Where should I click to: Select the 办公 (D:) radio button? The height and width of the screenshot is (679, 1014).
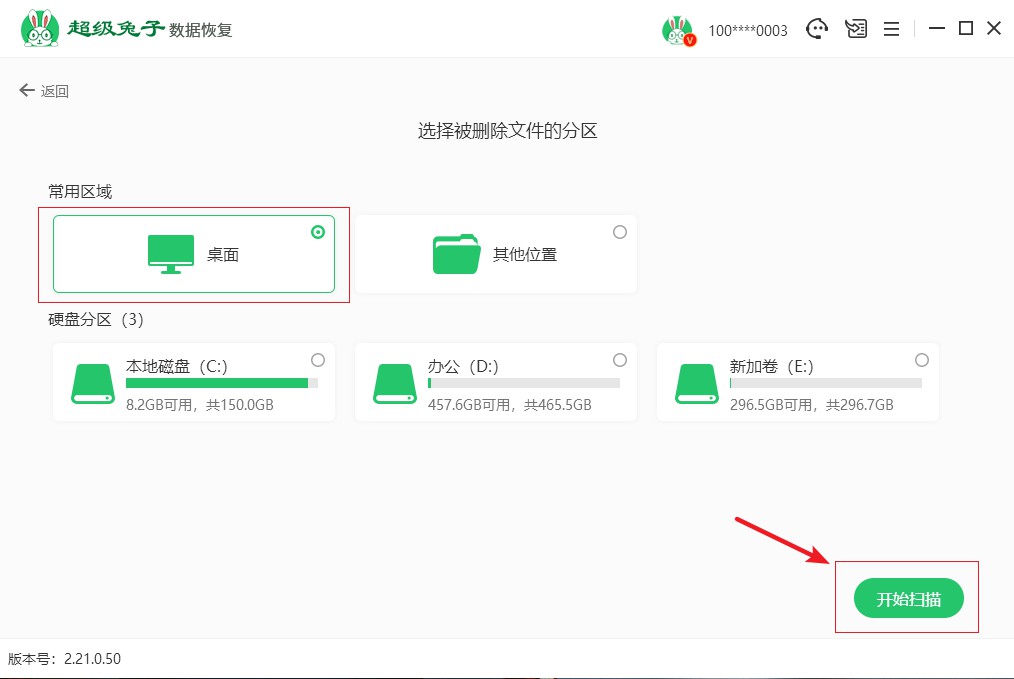pos(620,360)
